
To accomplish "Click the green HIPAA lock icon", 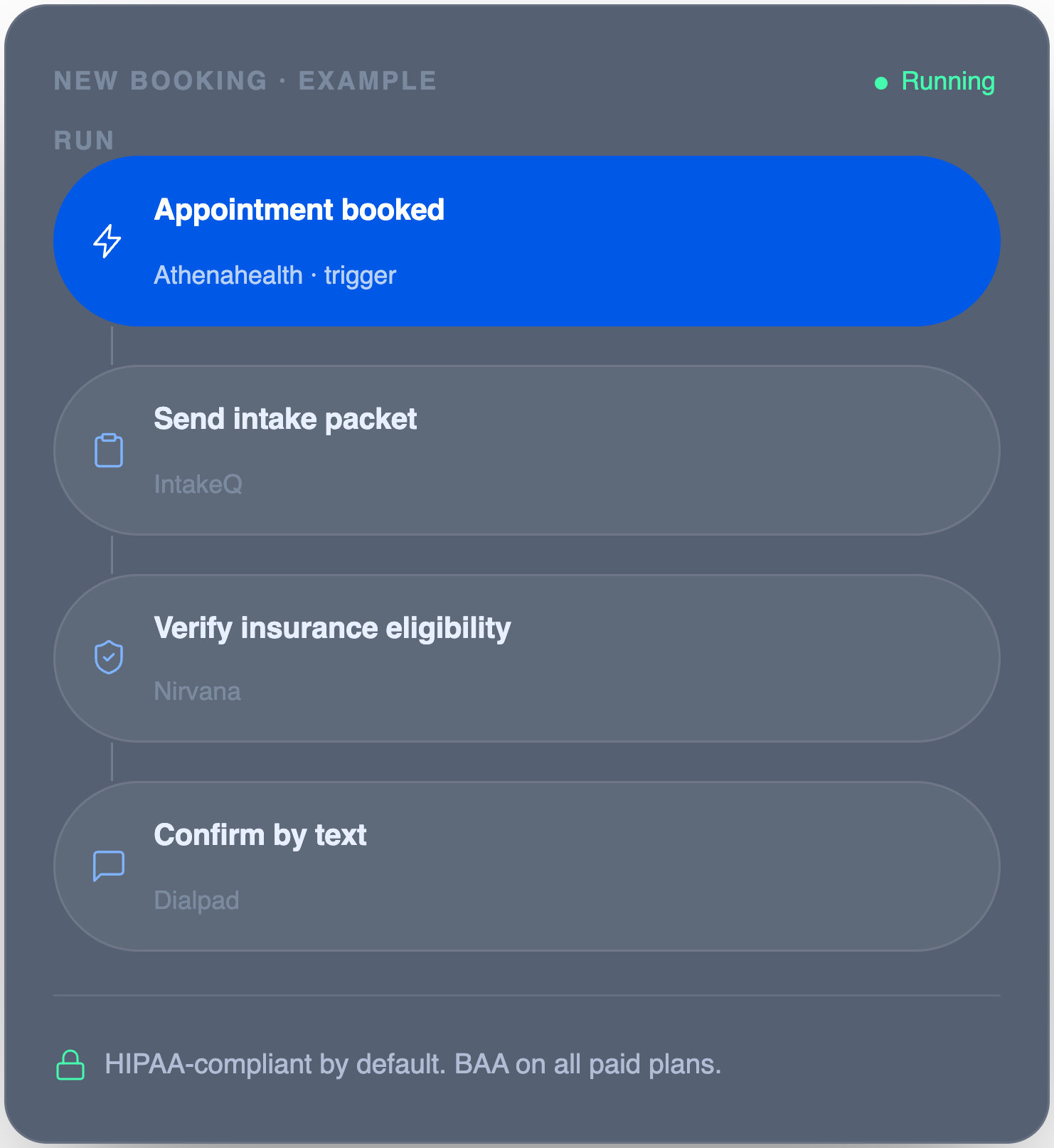I will point(70,1065).
